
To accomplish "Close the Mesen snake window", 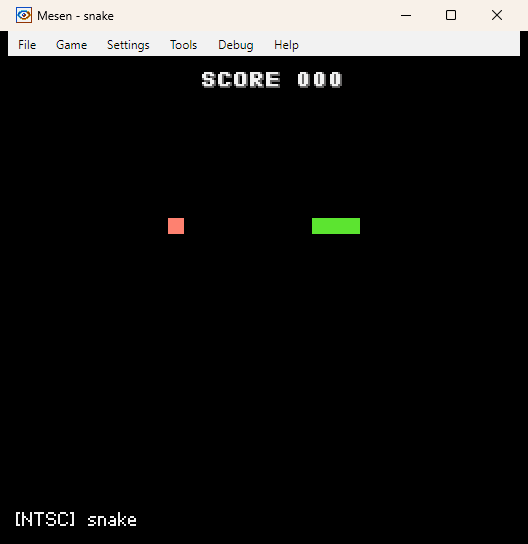I will click(x=497, y=15).
